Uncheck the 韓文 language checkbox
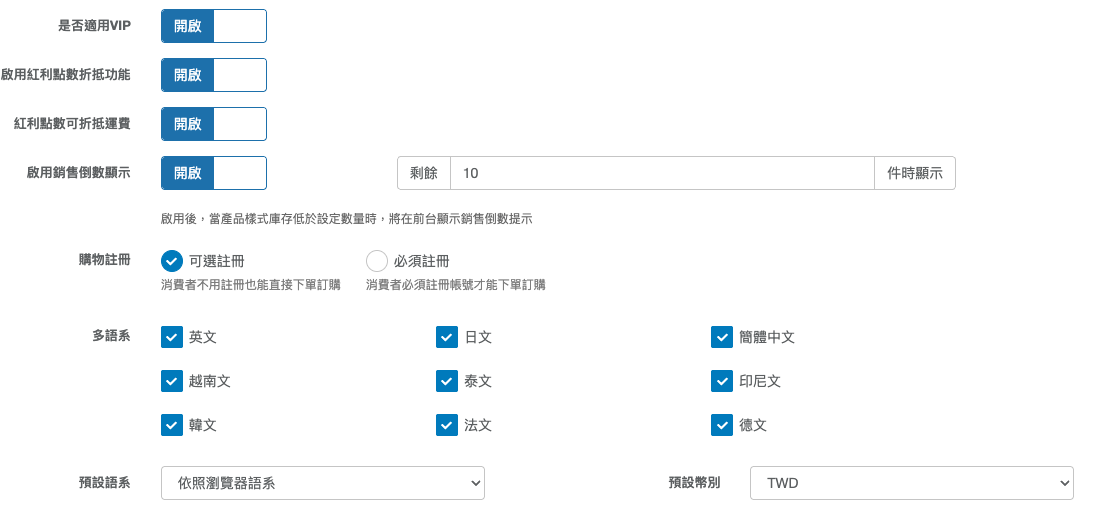Image resolution: width=1096 pixels, height=519 pixels. [172, 425]
